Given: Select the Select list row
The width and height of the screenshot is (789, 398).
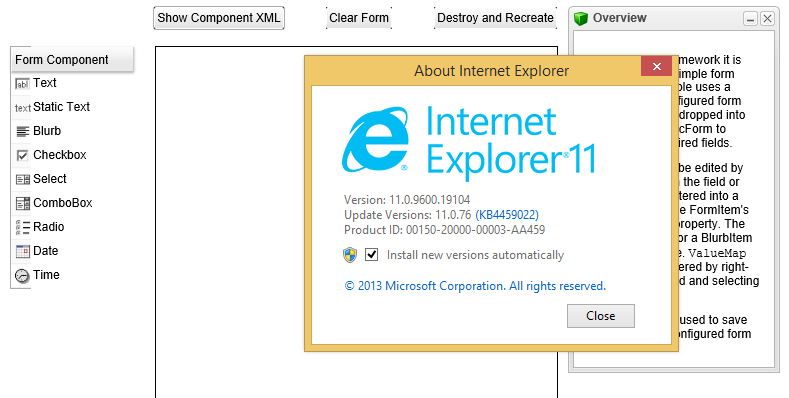Looking at the screenshot, I should (x=72, y=179).
